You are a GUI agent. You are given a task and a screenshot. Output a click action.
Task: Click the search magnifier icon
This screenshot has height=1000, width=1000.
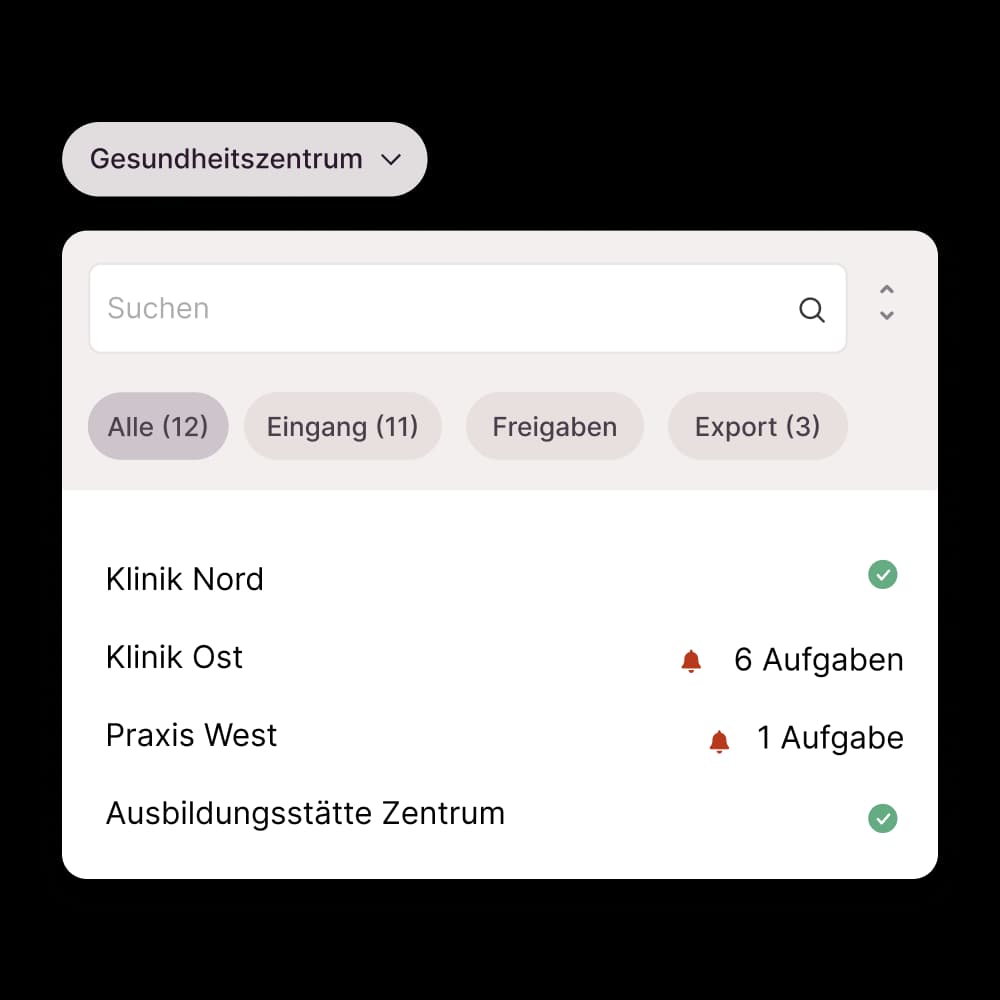click(812, 310)
